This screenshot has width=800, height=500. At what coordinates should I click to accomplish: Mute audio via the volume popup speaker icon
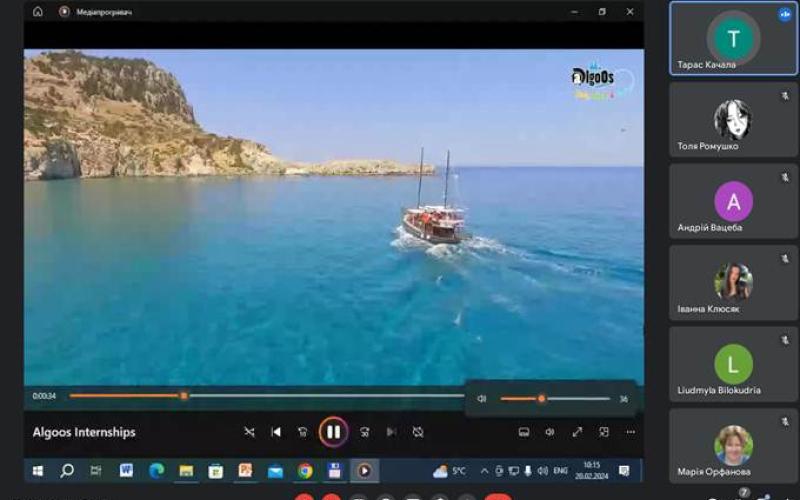coord(482,398)
